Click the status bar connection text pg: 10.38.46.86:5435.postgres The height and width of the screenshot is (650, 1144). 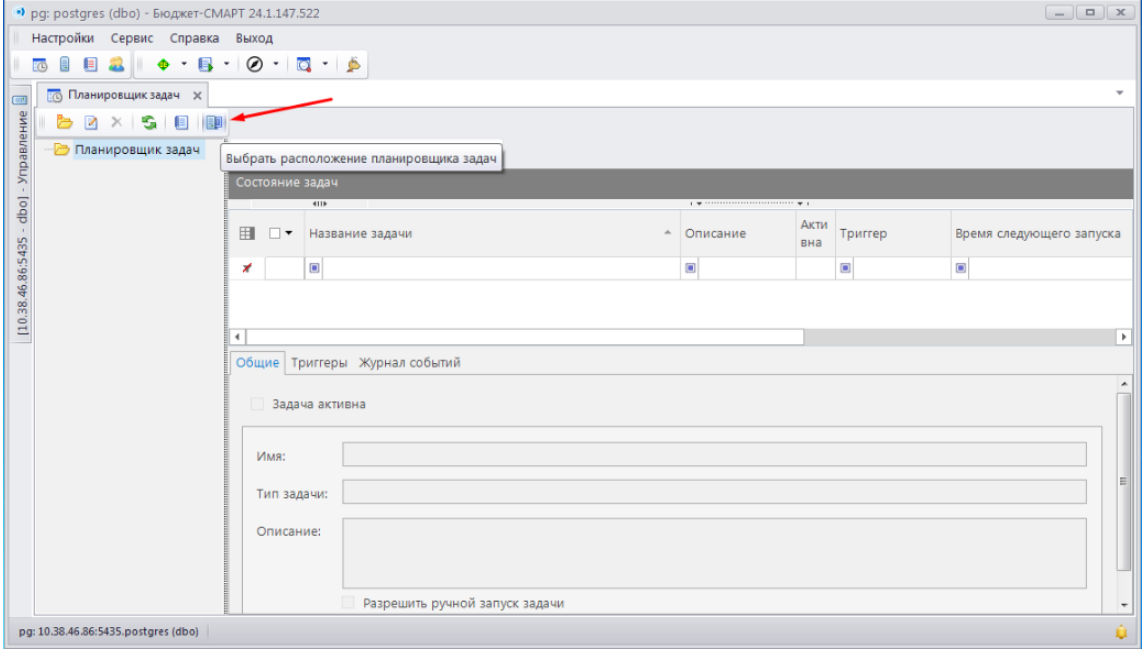coord(109,632)
